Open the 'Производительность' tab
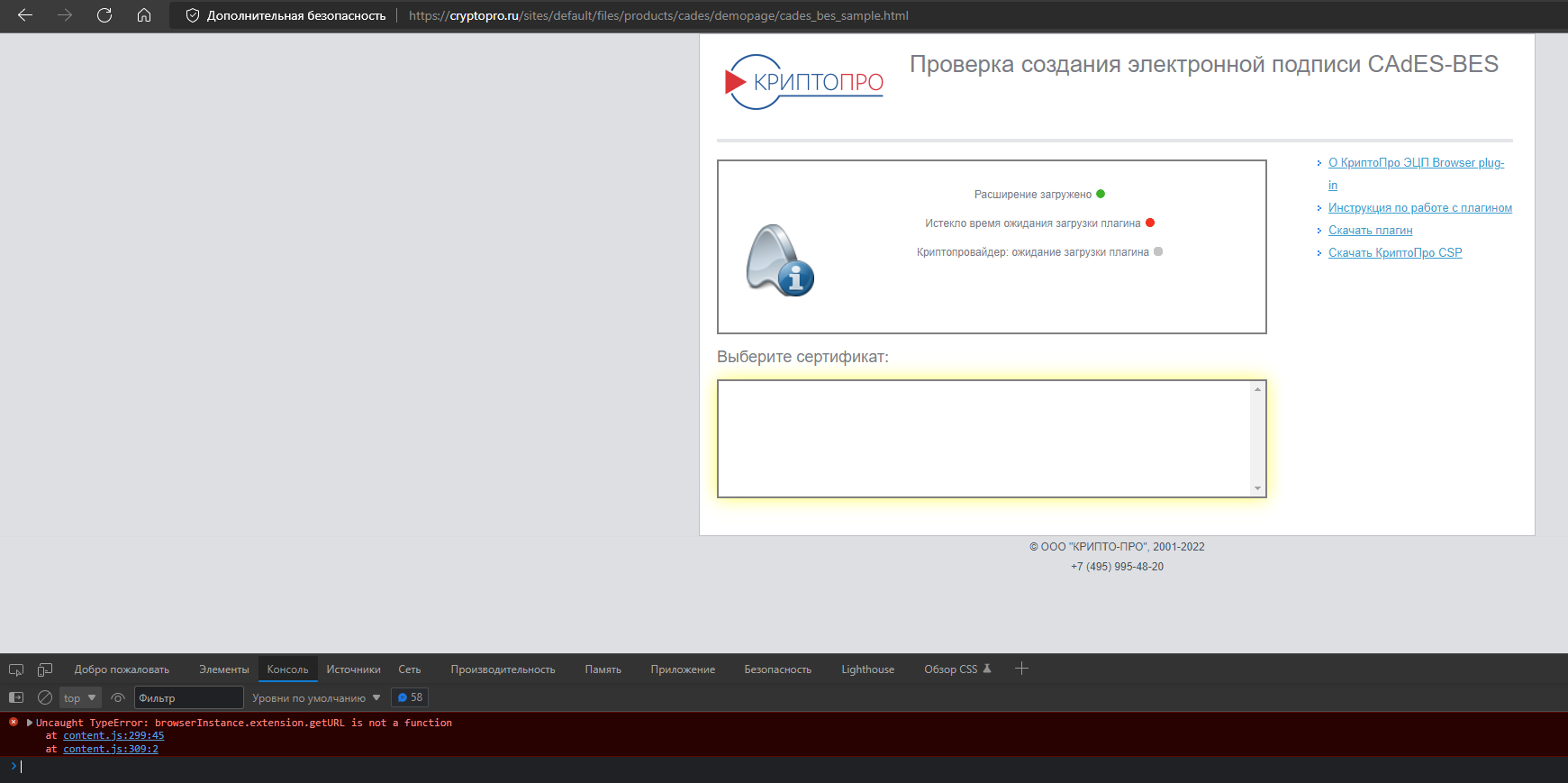 click(x=503, y=669)
